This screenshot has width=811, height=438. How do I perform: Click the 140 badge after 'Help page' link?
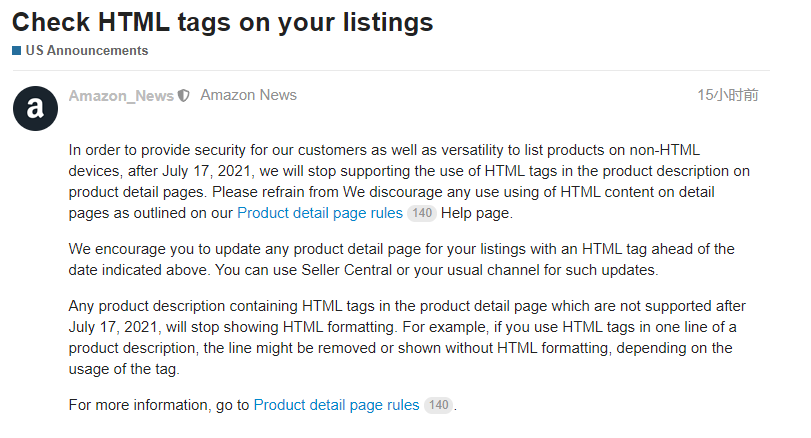tap(422, 213)
